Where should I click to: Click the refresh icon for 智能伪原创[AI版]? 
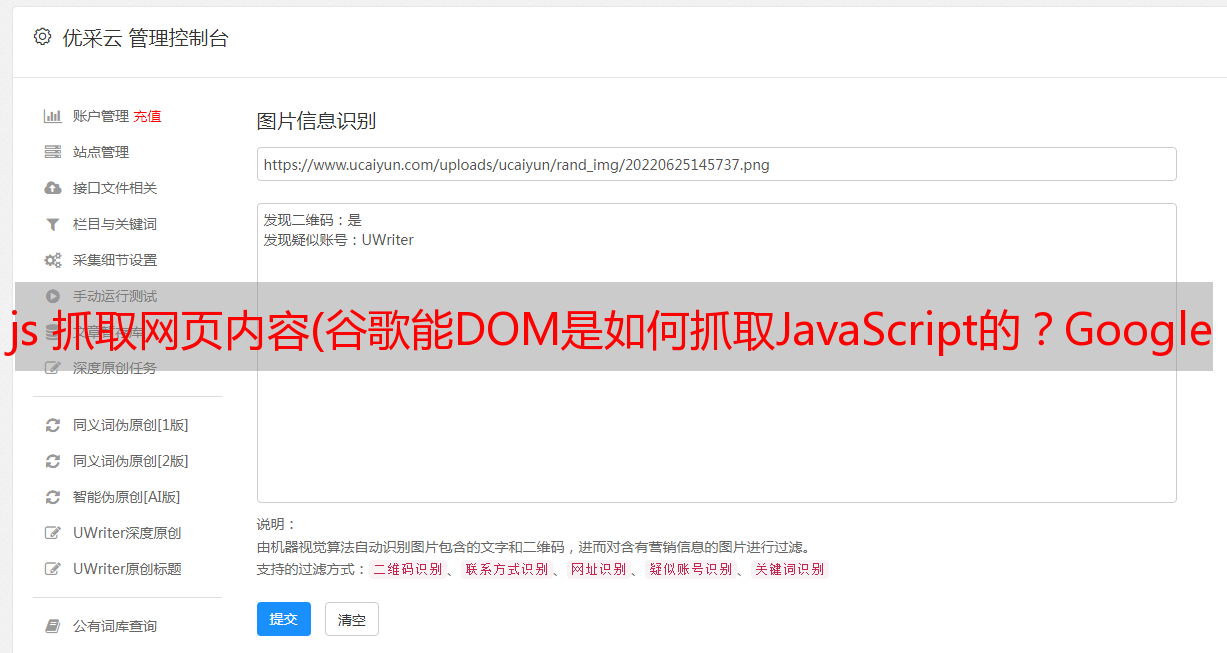[53, 497]
